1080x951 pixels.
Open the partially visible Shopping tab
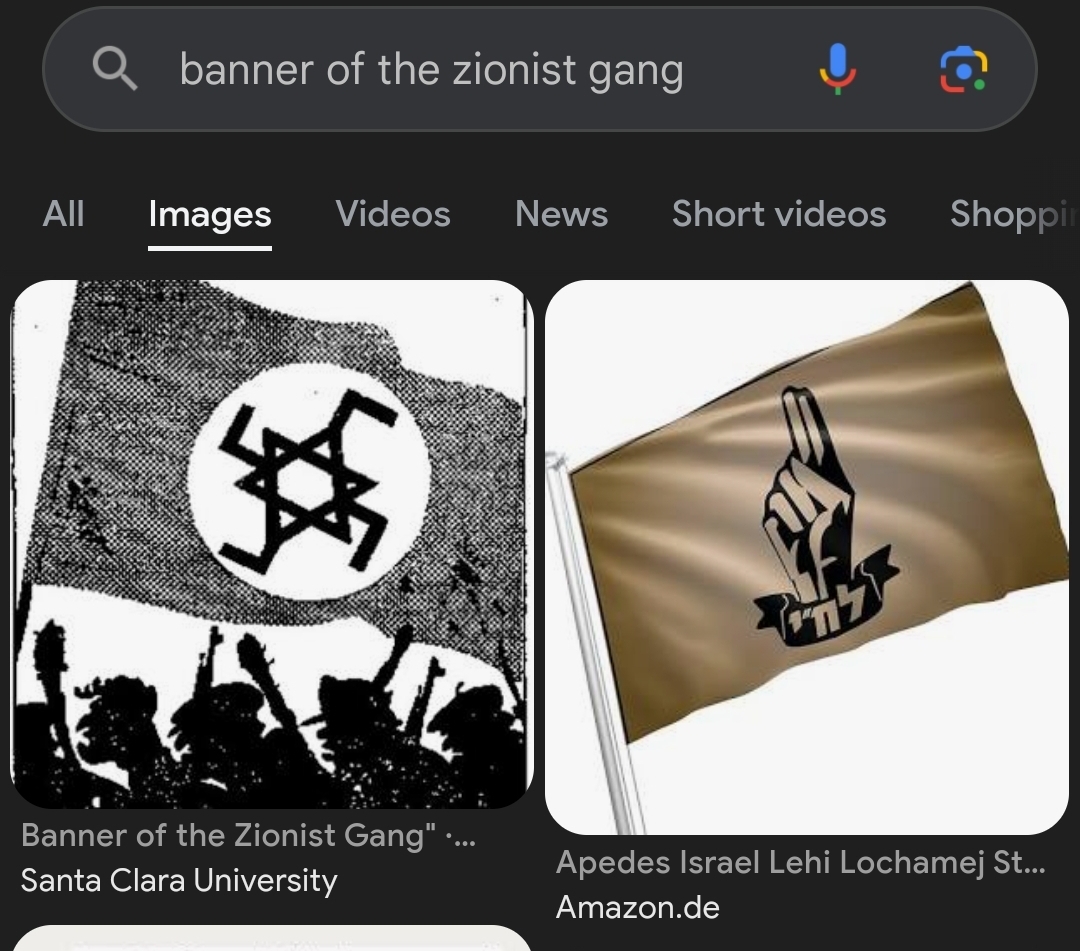tap(1013, 214)
